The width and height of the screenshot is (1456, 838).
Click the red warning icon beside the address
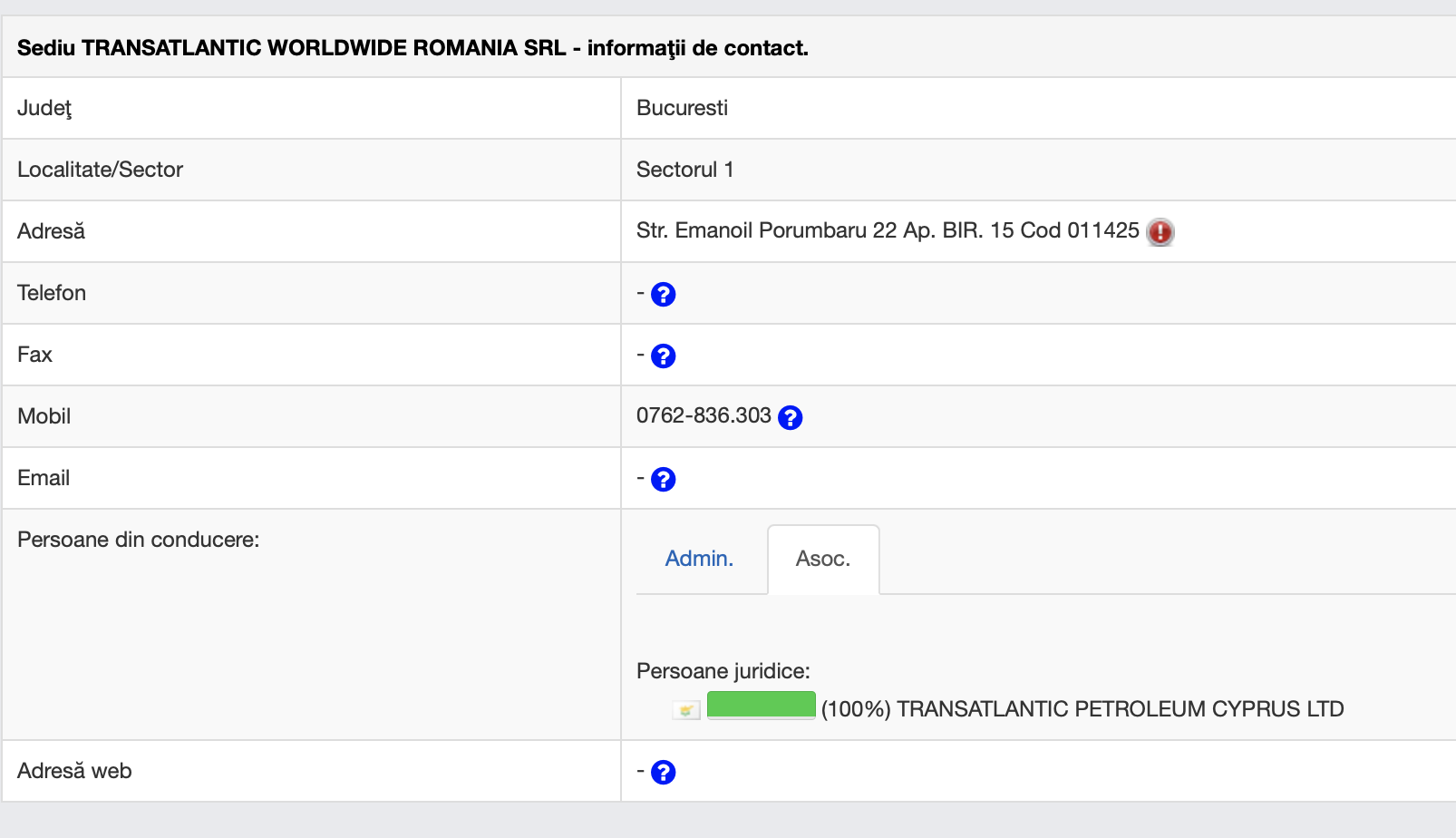(1160, 232)
